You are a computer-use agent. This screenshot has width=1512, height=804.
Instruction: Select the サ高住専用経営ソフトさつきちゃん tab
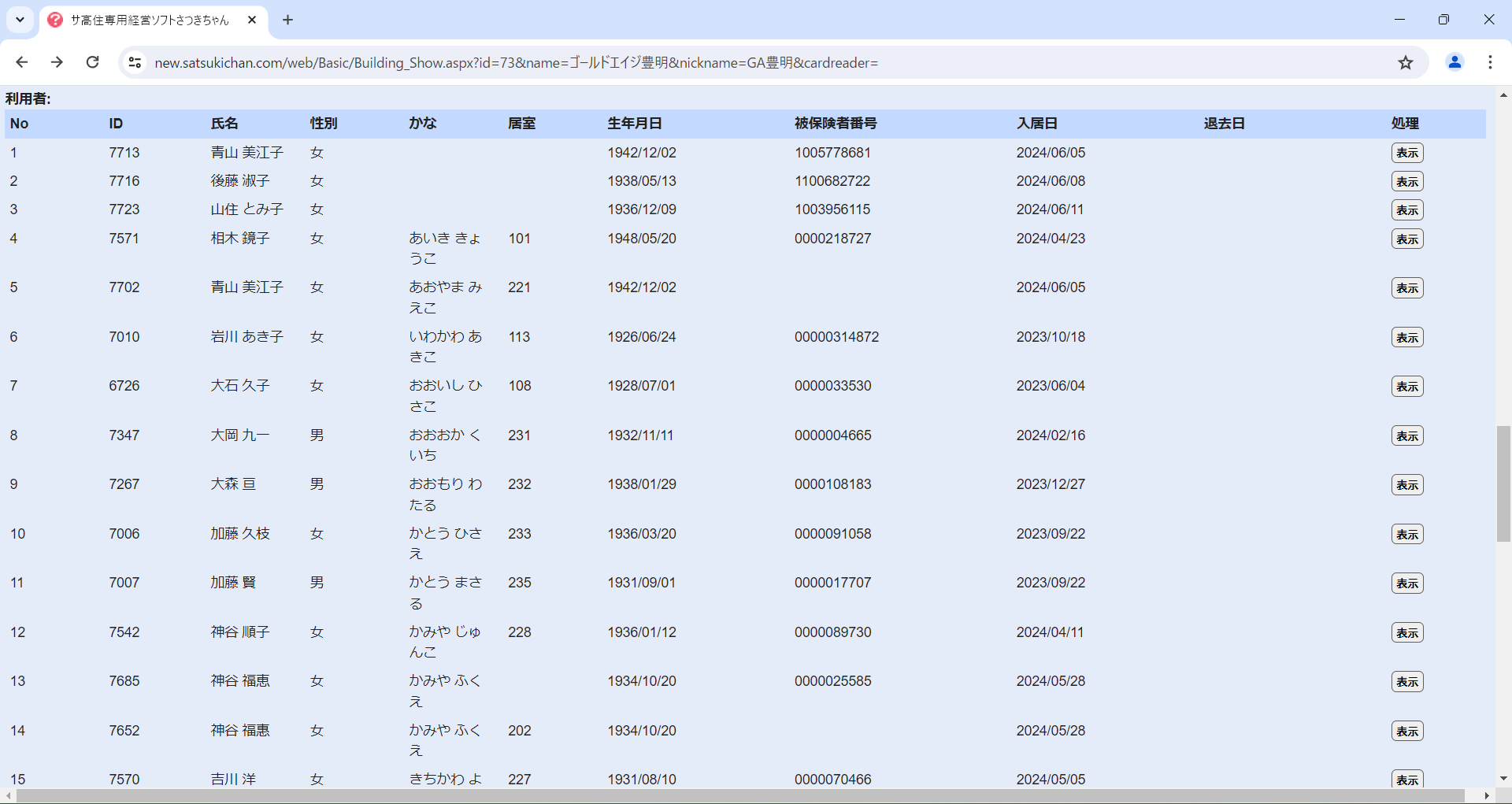(150, 20)
